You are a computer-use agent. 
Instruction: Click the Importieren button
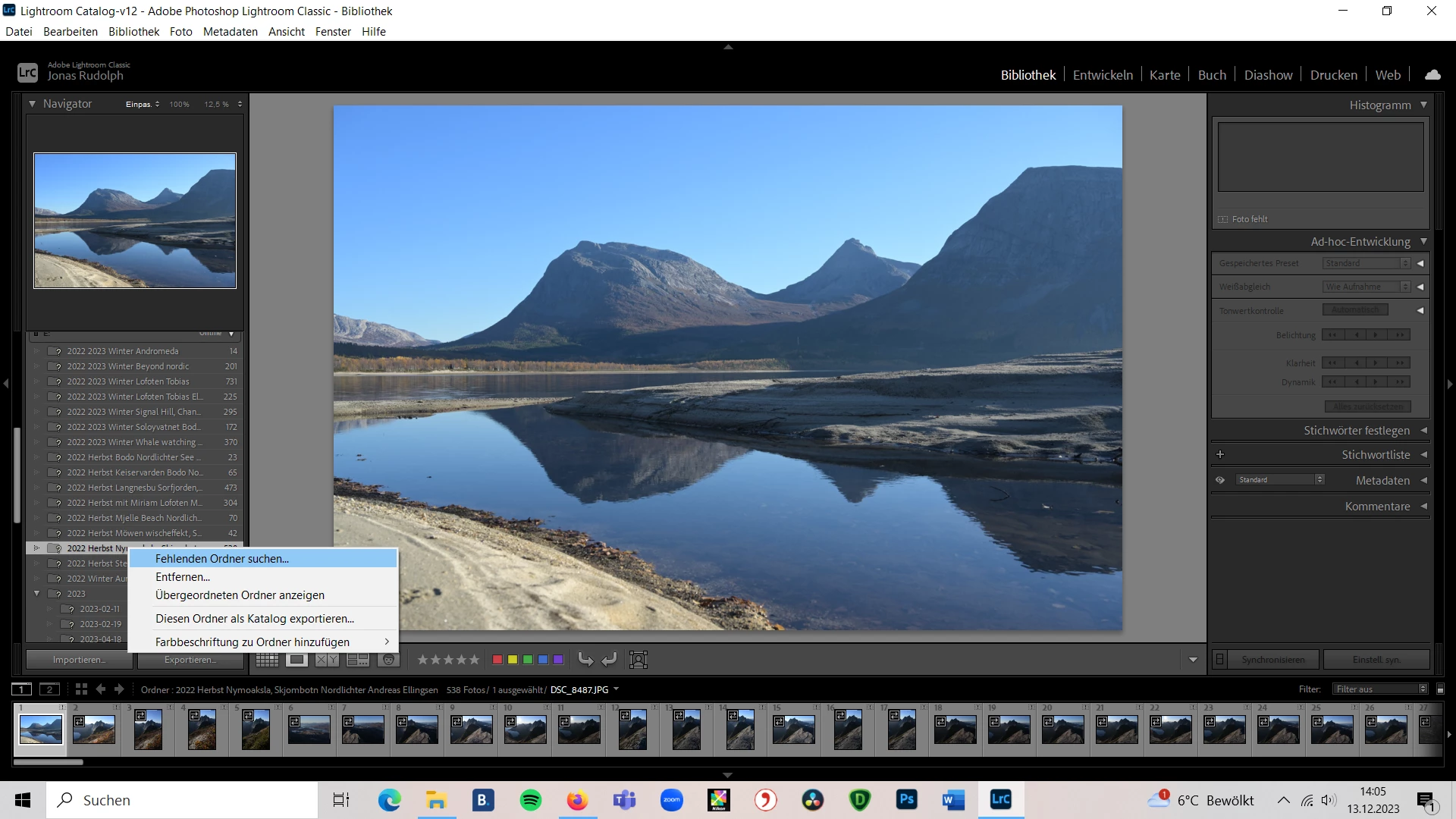click(79, 660)
